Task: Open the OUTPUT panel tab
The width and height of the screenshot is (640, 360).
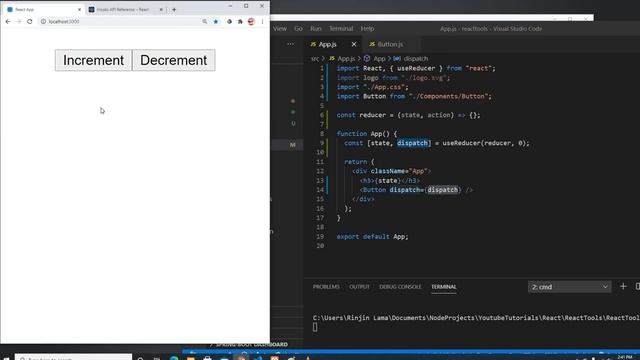Action: click(x=359, y=287)
